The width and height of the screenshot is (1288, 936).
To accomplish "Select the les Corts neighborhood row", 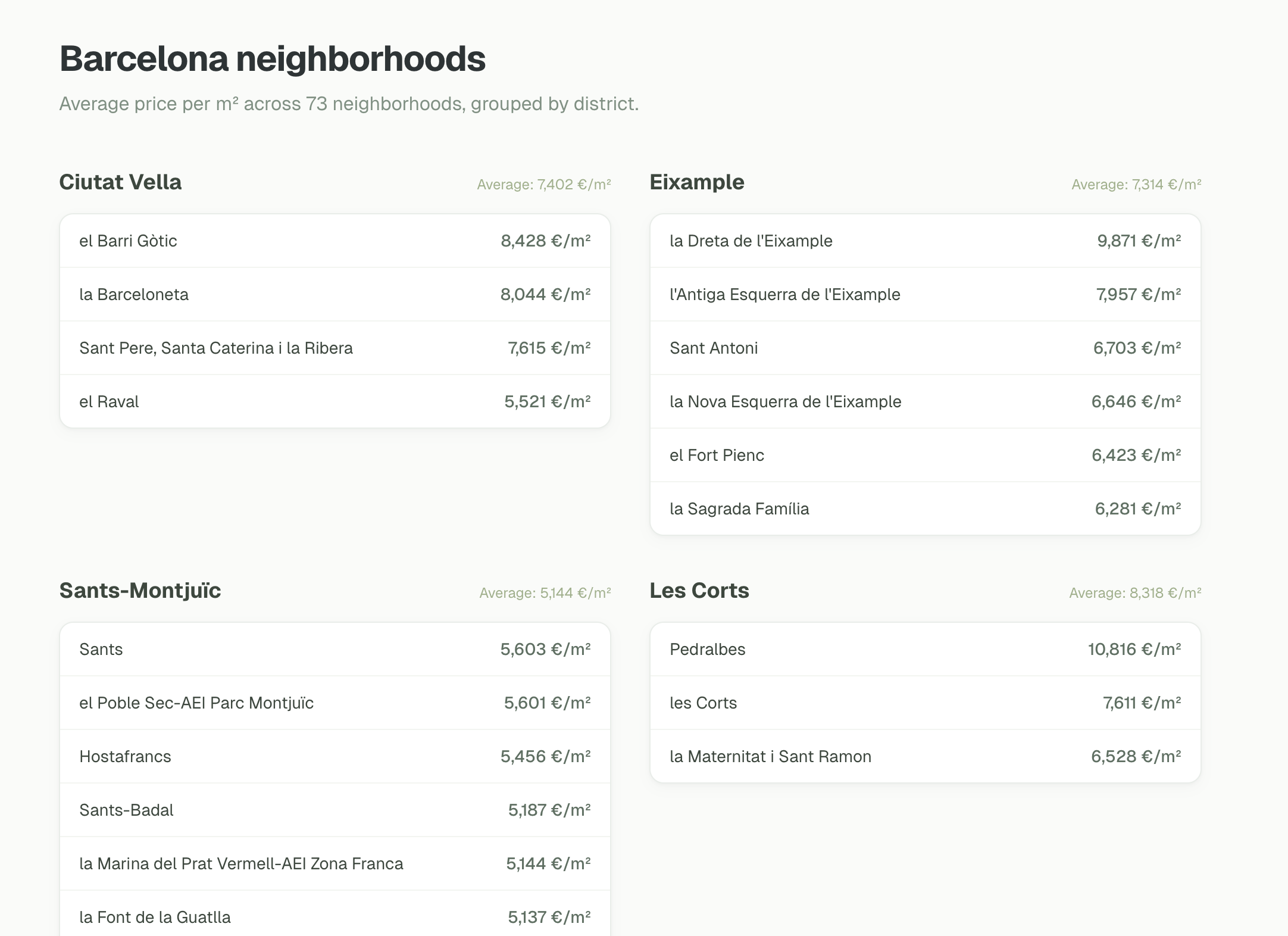I will [926, 703].
